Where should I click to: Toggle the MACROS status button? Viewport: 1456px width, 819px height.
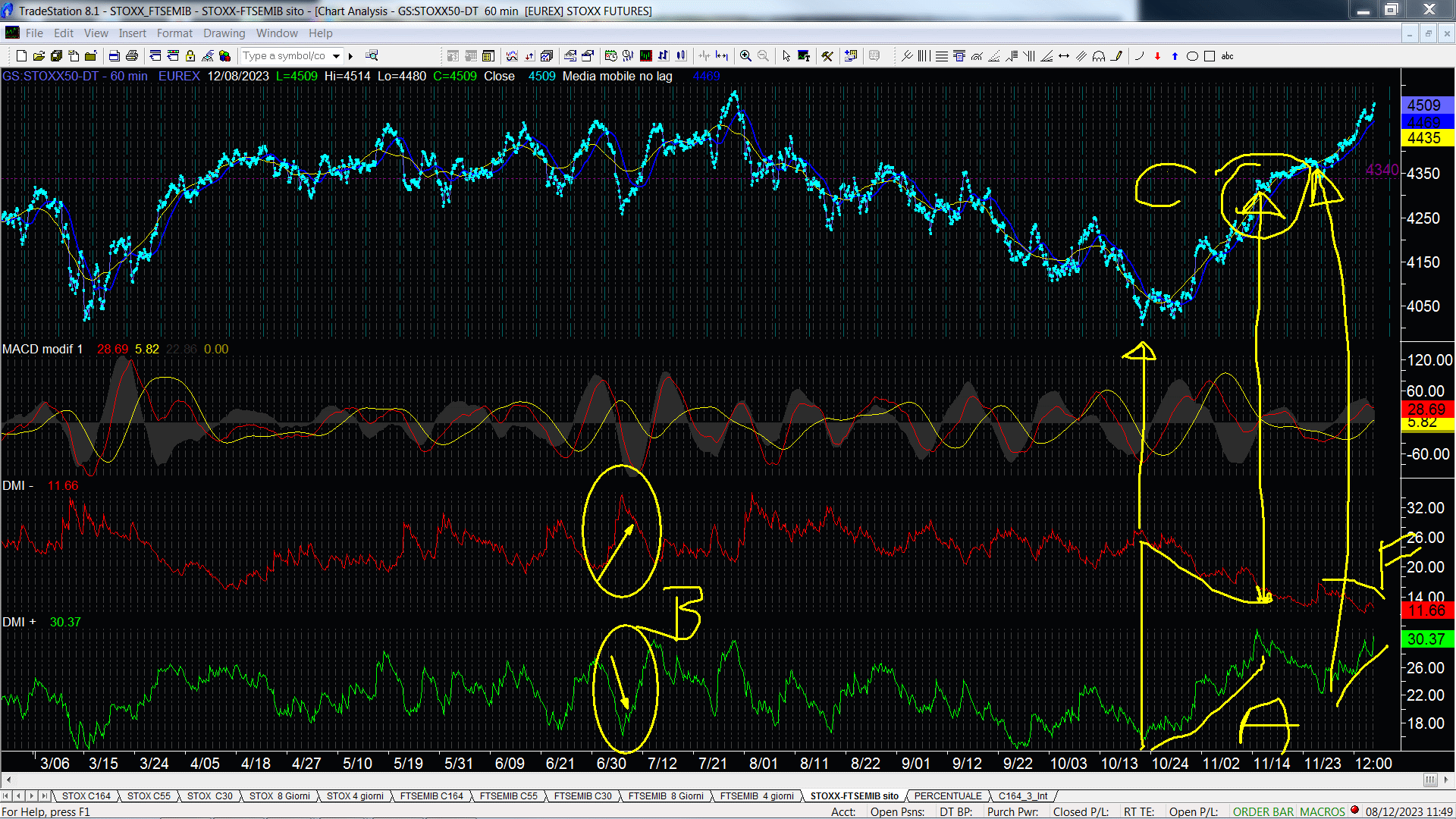click(1322, 811)
